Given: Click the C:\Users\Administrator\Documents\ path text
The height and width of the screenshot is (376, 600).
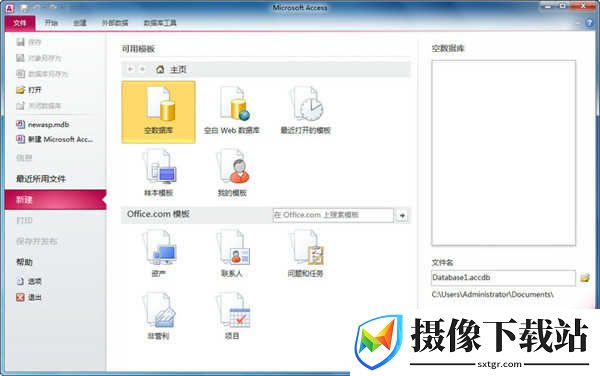Looking at the screenshot, I should [492, 295].
